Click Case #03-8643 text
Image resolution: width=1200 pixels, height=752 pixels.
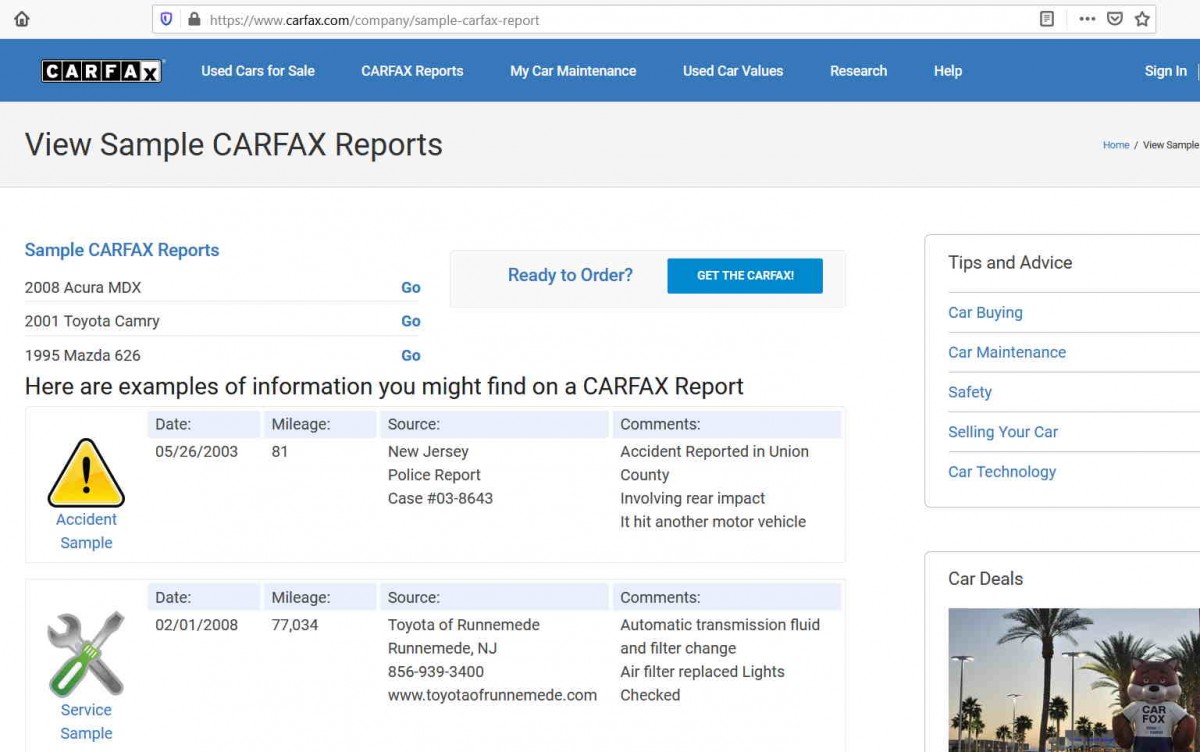click(x=440, y=498)
